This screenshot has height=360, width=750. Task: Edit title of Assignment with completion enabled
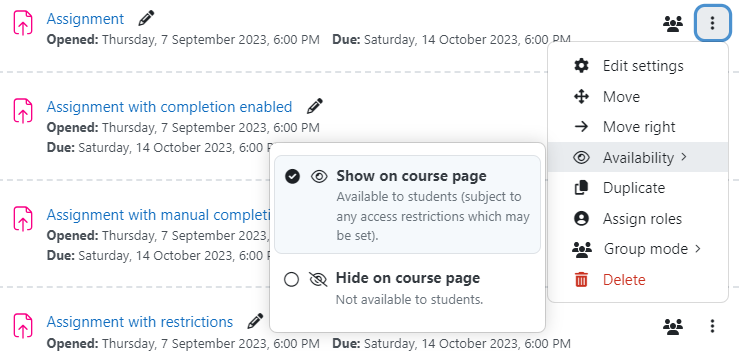(315, 106)
